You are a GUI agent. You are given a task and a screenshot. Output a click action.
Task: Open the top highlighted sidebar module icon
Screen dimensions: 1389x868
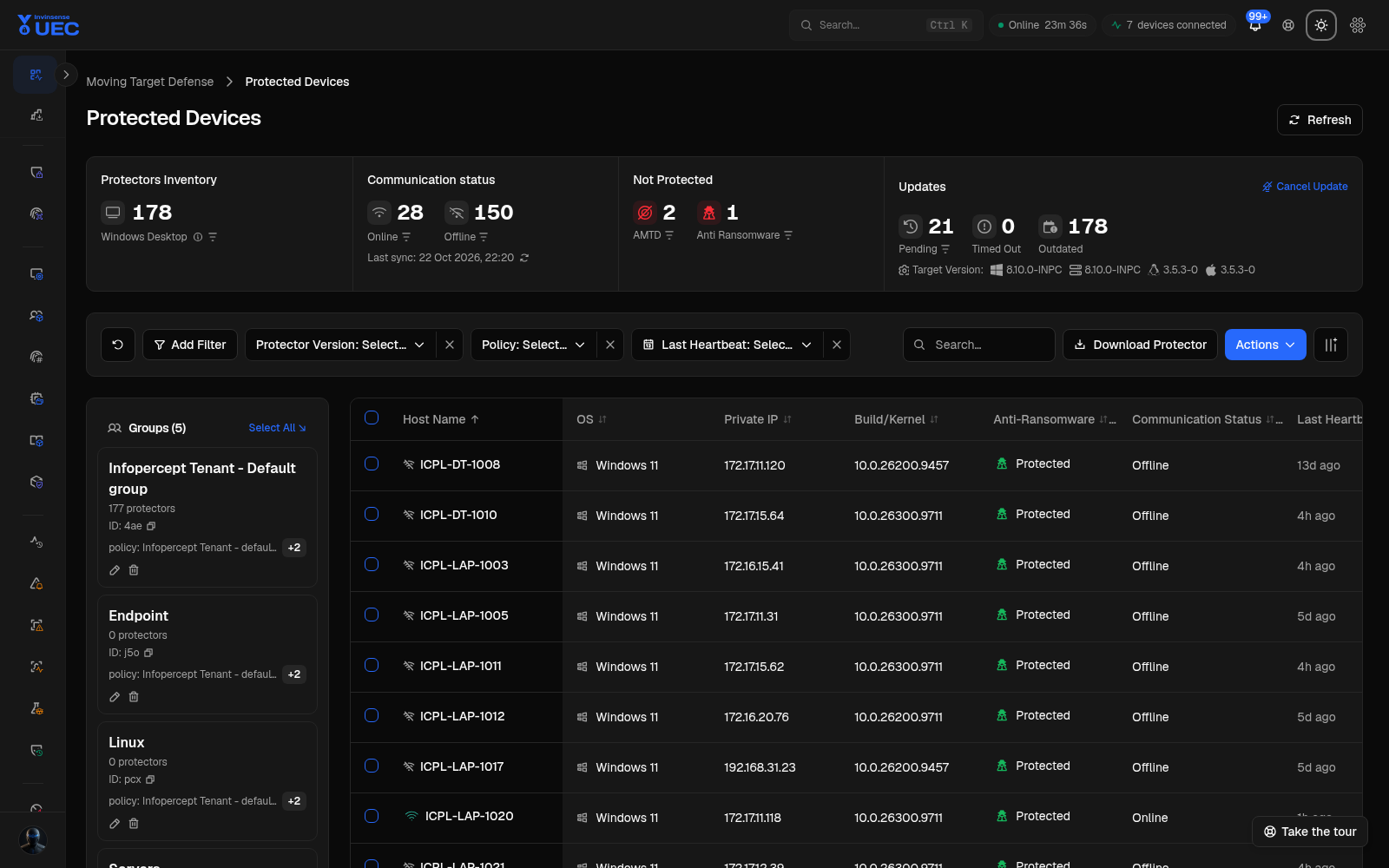[36, 75]
